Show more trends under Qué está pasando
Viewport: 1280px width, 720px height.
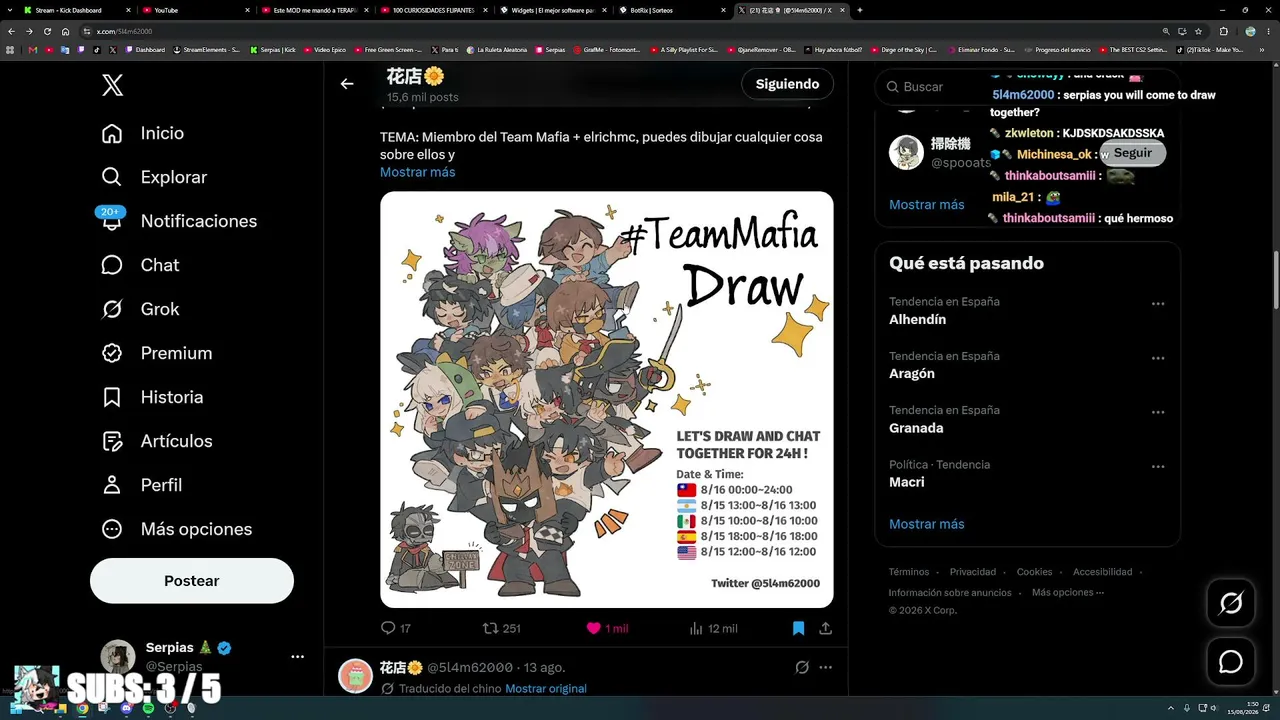click(927, 524)
